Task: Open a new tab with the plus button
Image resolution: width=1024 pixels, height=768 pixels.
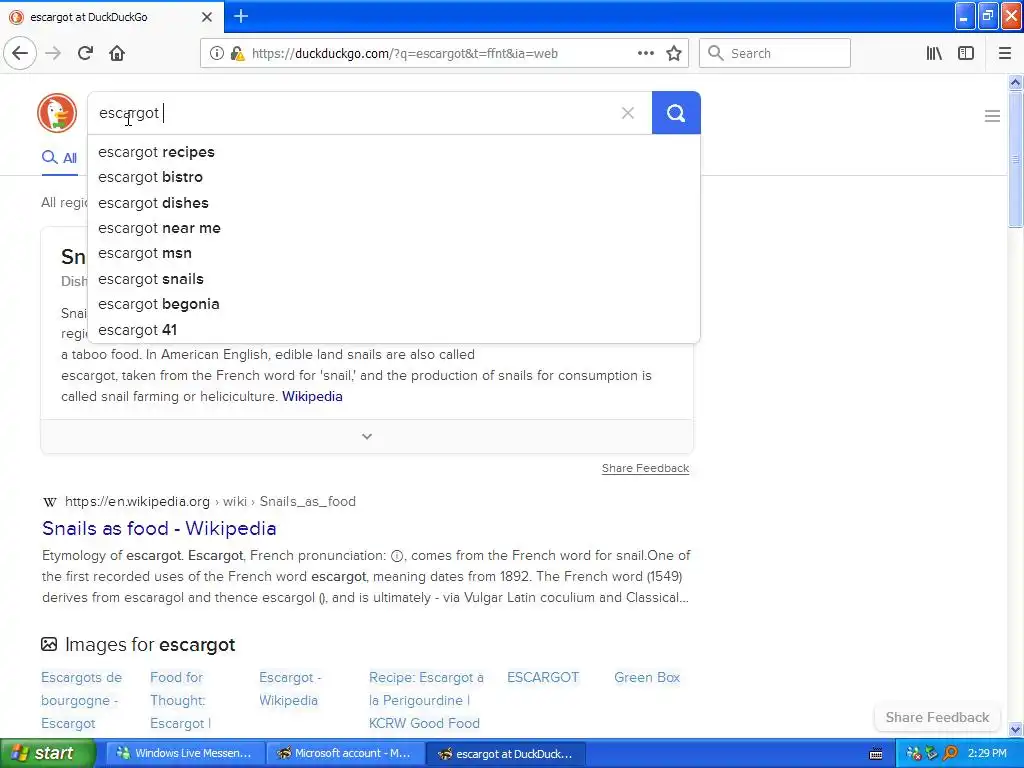Action: coord(241,16)
